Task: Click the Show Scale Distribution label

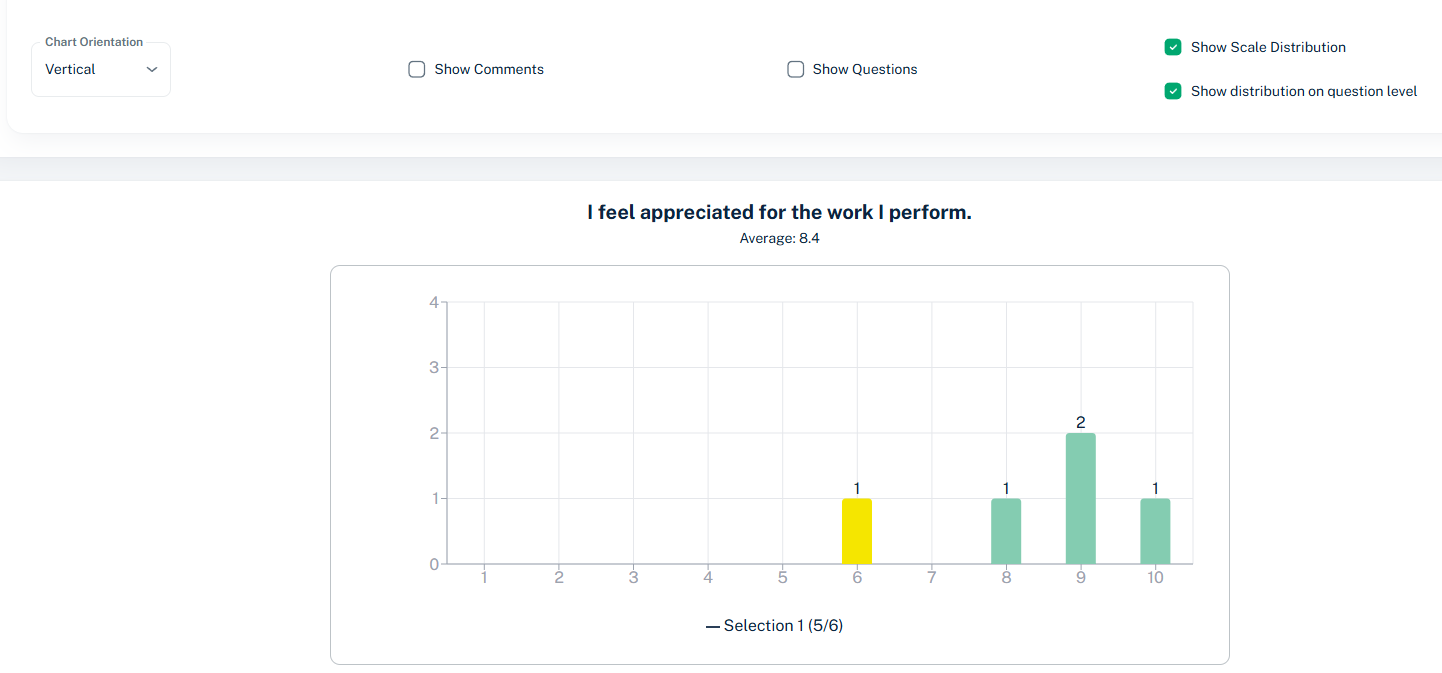Action: [1268, 47]
